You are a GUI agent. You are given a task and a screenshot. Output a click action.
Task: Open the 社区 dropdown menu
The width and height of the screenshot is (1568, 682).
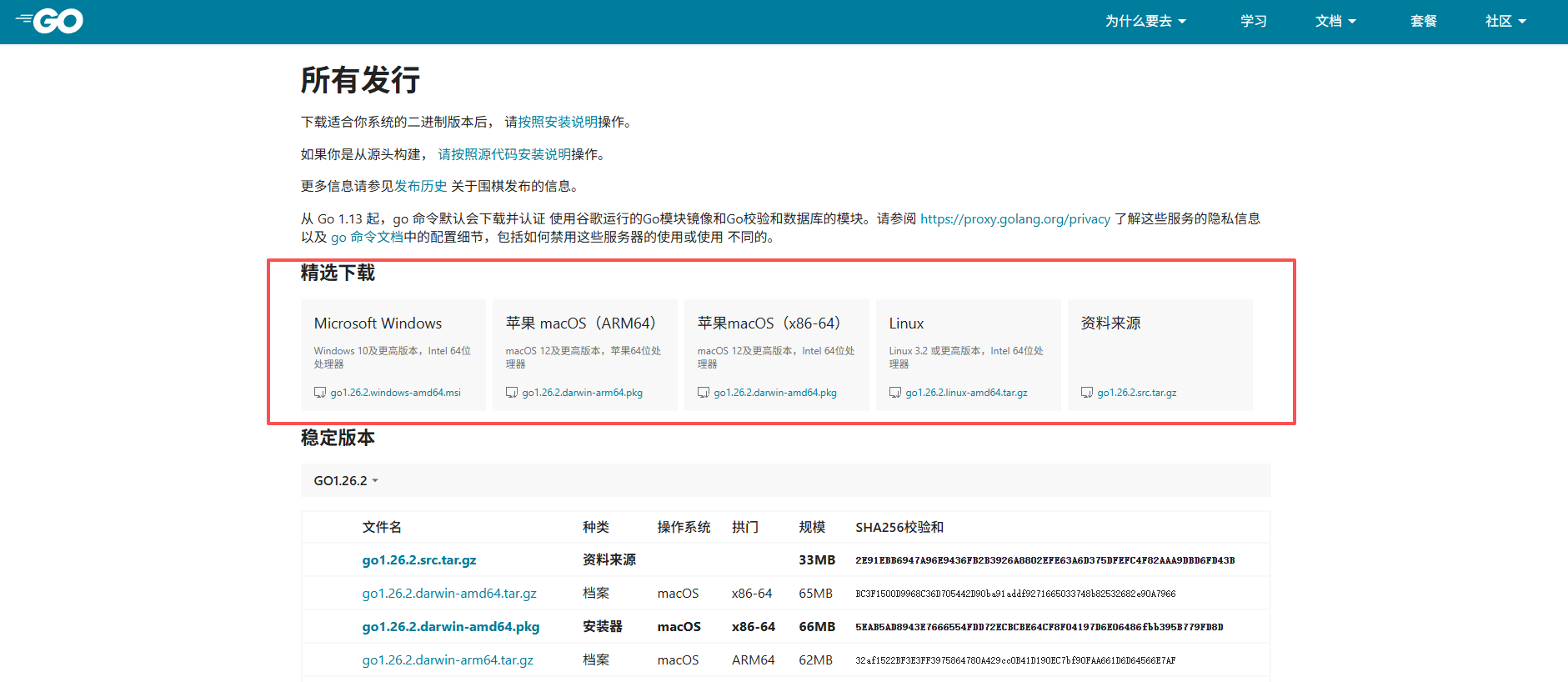pyautogui.click(x=1505, y=21)
